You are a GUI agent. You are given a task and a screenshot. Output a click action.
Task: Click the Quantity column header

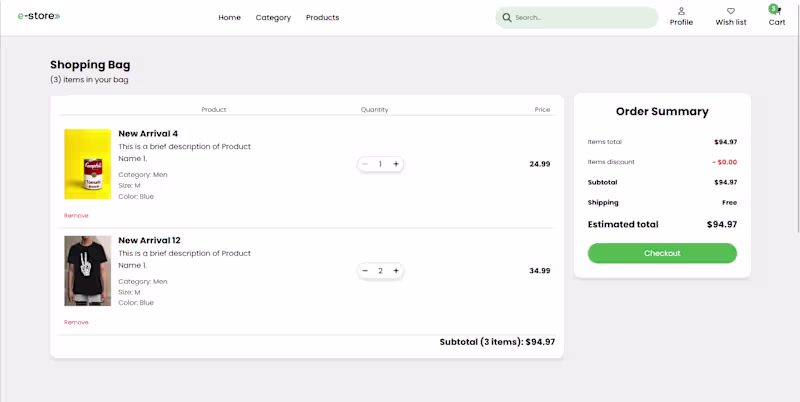(374, 110)
